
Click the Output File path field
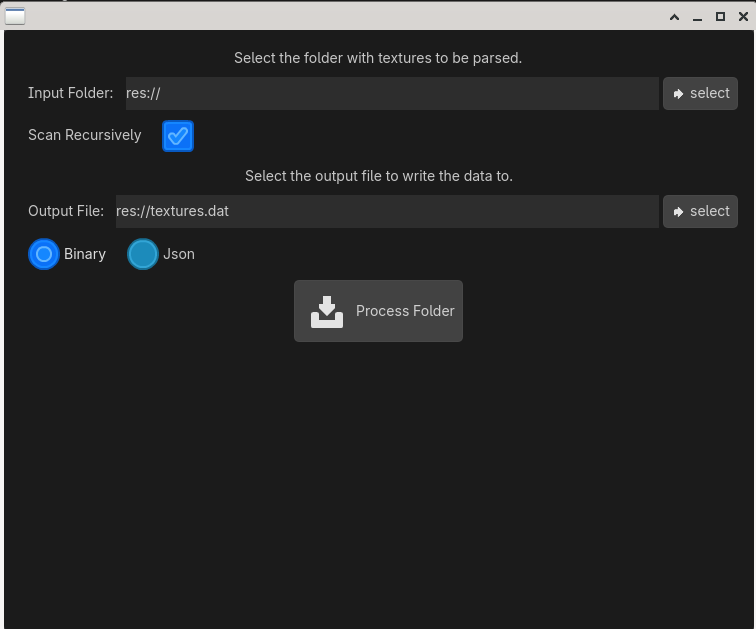386,211
